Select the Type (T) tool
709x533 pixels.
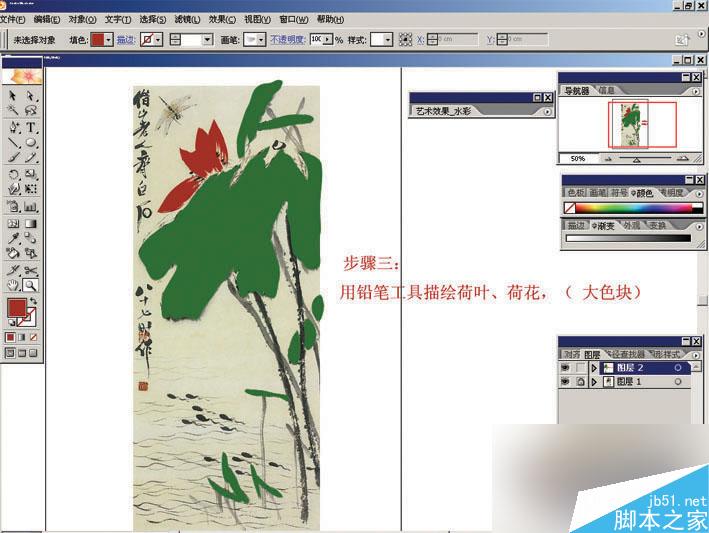(30, 127)
